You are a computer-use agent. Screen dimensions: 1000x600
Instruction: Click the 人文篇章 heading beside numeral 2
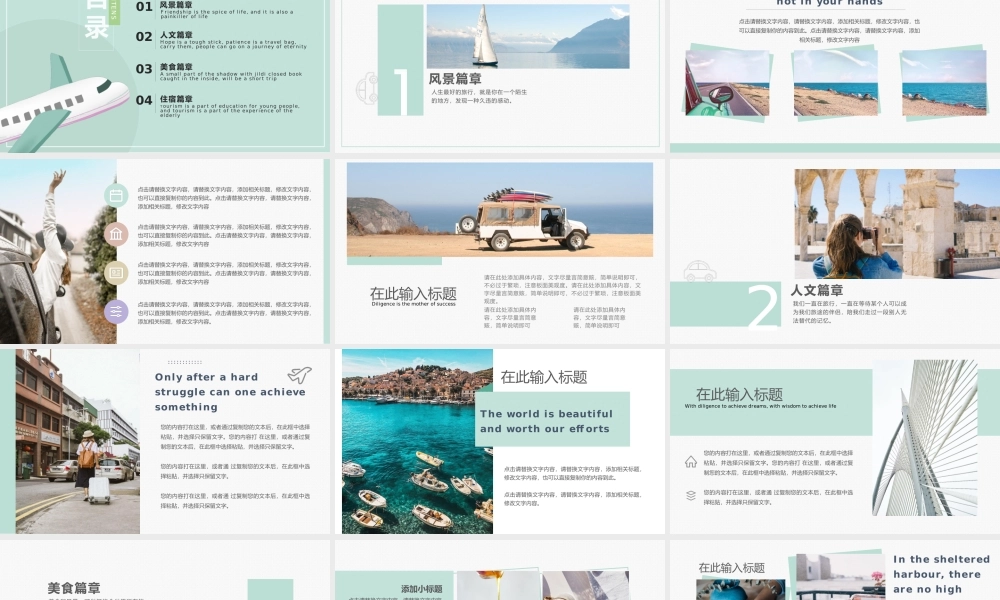817,290
